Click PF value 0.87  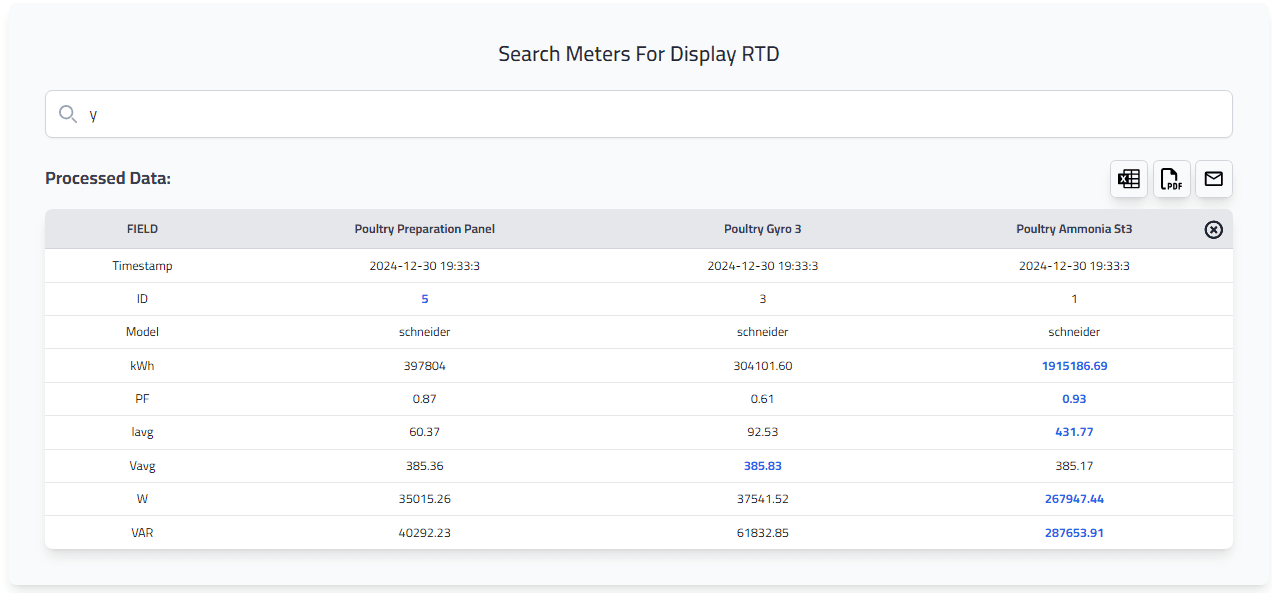[425, 399]
